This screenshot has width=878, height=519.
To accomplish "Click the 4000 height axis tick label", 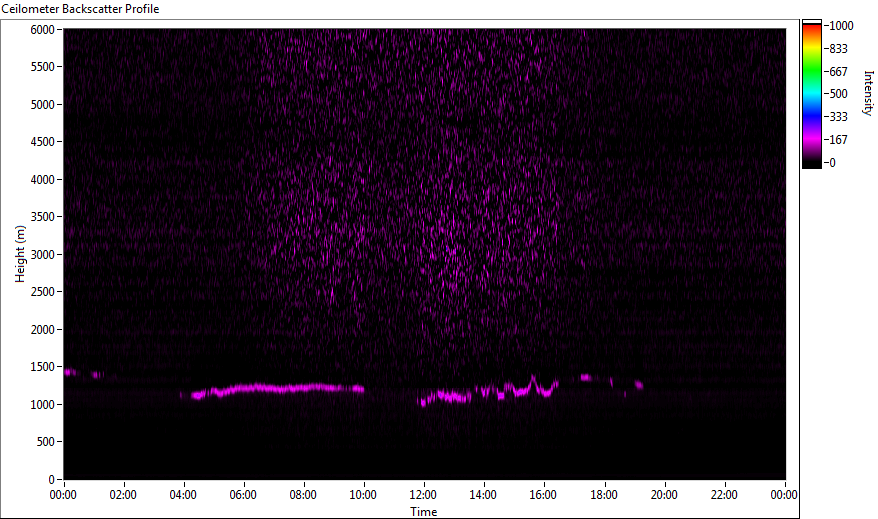I will tap(43, 180).
